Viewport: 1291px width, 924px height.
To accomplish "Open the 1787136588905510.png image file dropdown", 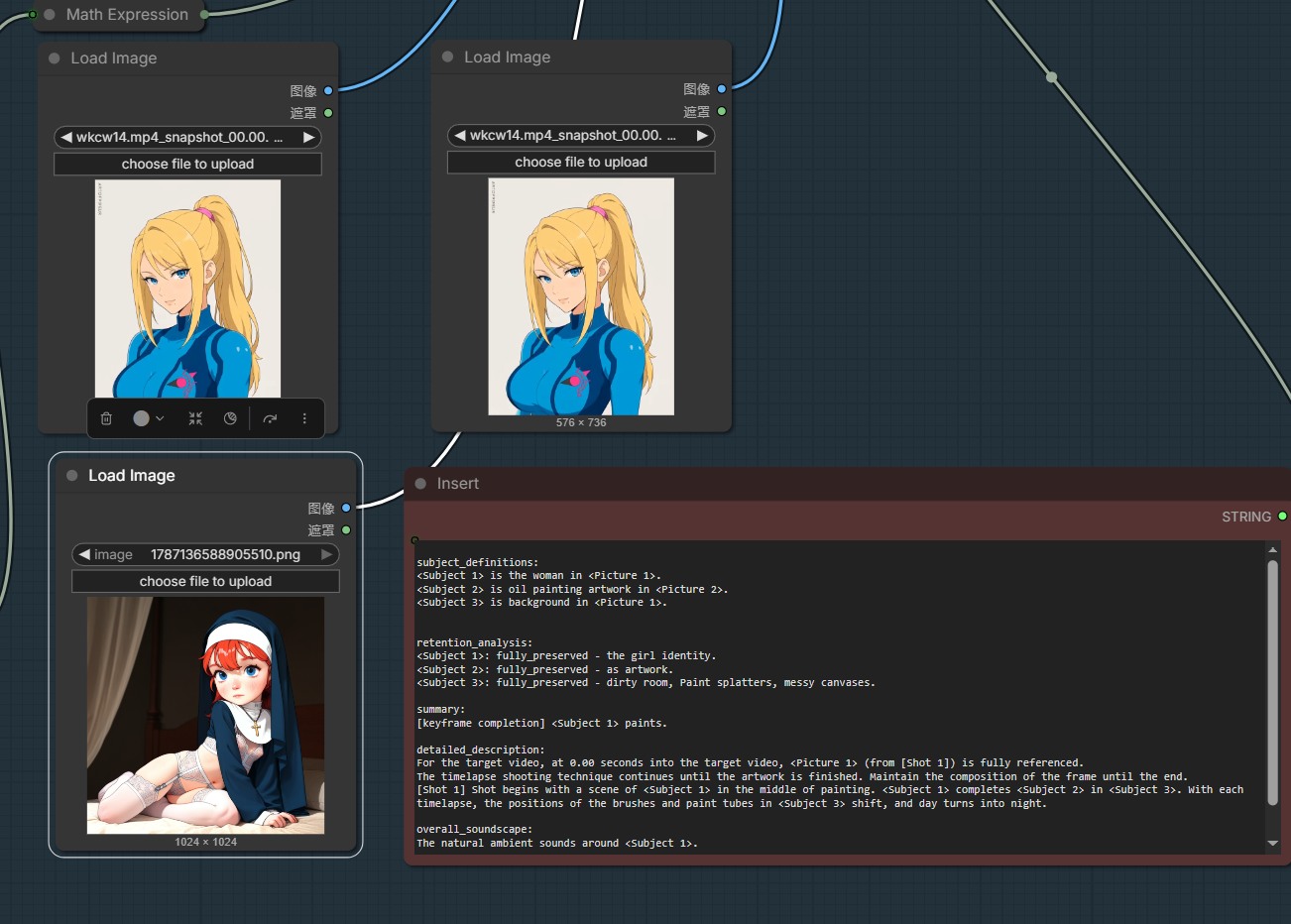I will click(205, 554).
